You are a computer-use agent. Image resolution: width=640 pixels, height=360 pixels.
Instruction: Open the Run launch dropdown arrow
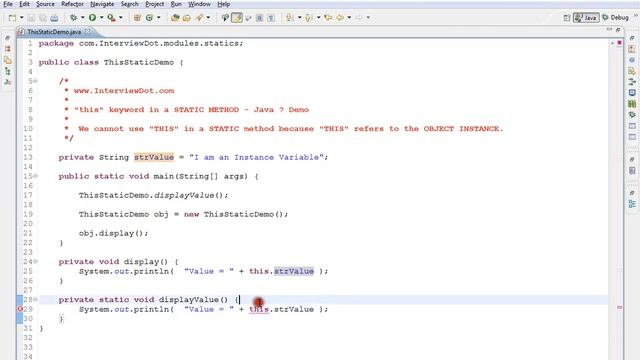(102, 18)
